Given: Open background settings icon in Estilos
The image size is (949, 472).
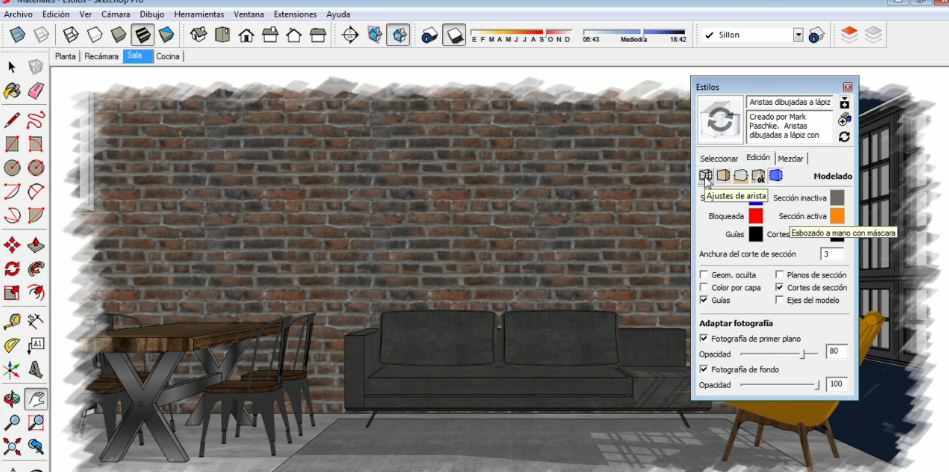Looking at the screenshot, I should click(x=741, y=175).
